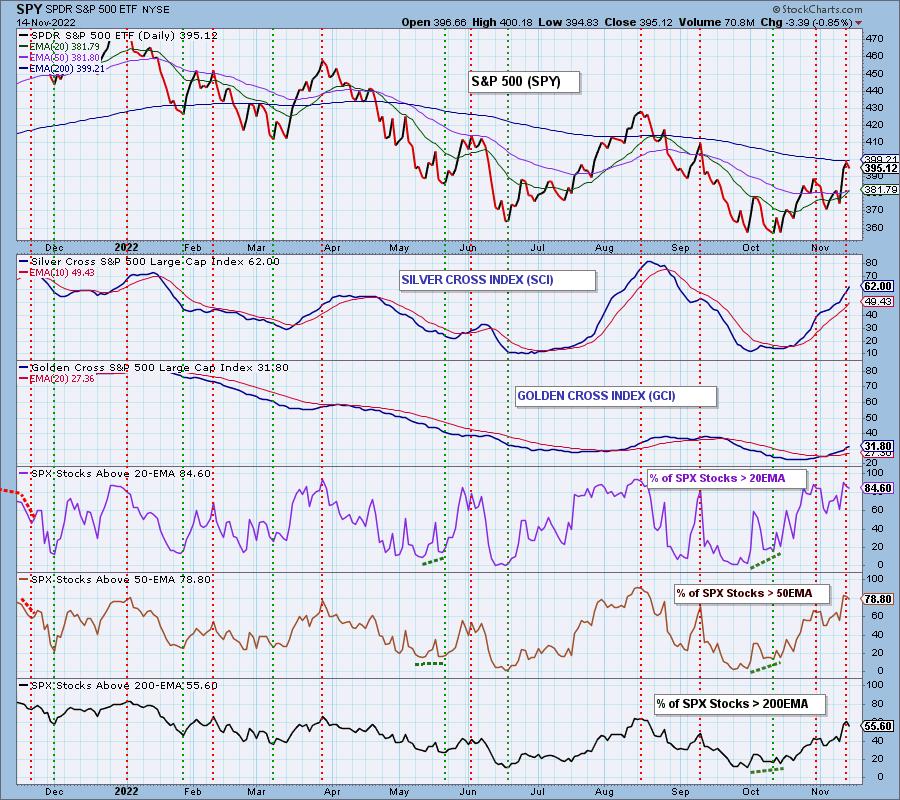The width and height of the screenshot is (900, 800).
Task: Click the 55.60 value tag on 200-EMA panel
Action: click(878, 726)
